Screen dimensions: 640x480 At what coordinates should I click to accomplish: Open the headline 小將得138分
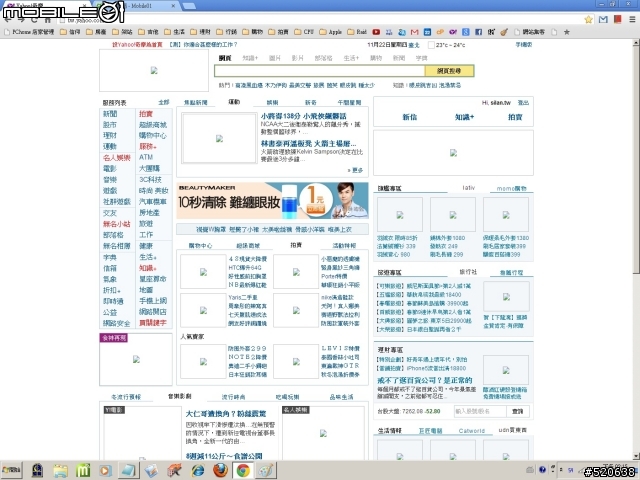(304, 116)
